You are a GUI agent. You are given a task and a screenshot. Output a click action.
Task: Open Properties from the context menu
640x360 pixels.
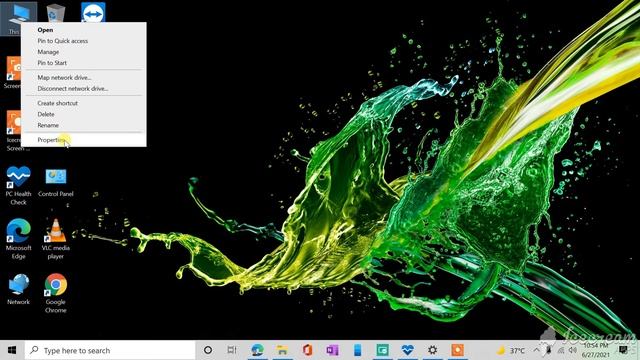[x=84, y=140]
